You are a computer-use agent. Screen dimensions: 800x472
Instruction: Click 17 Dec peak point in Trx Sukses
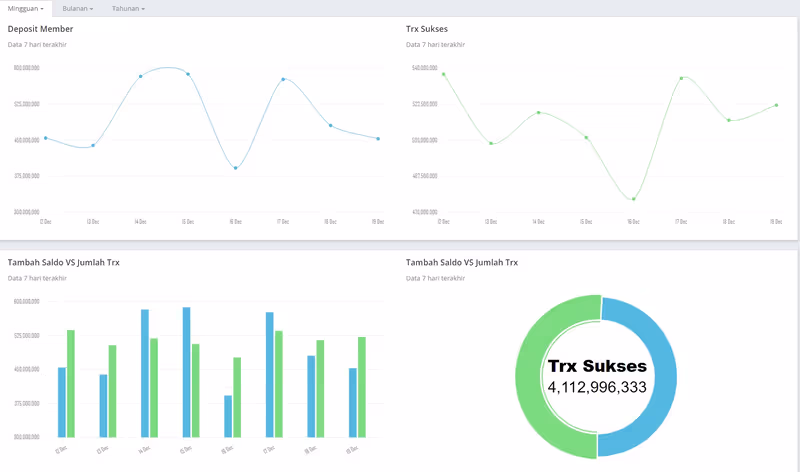[682, 78]
